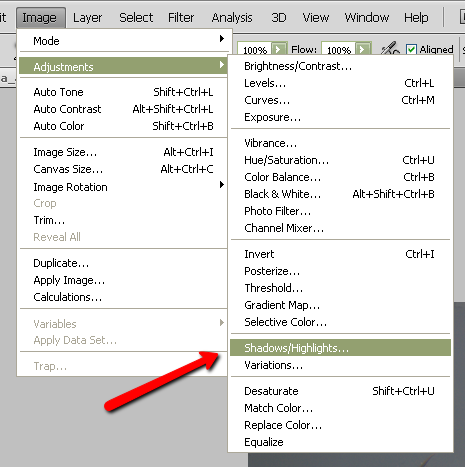This screenshot has height=467, width=465.
Task: Open the Flow percentage dropdown arrow
Action: click(x=363, y=49)
